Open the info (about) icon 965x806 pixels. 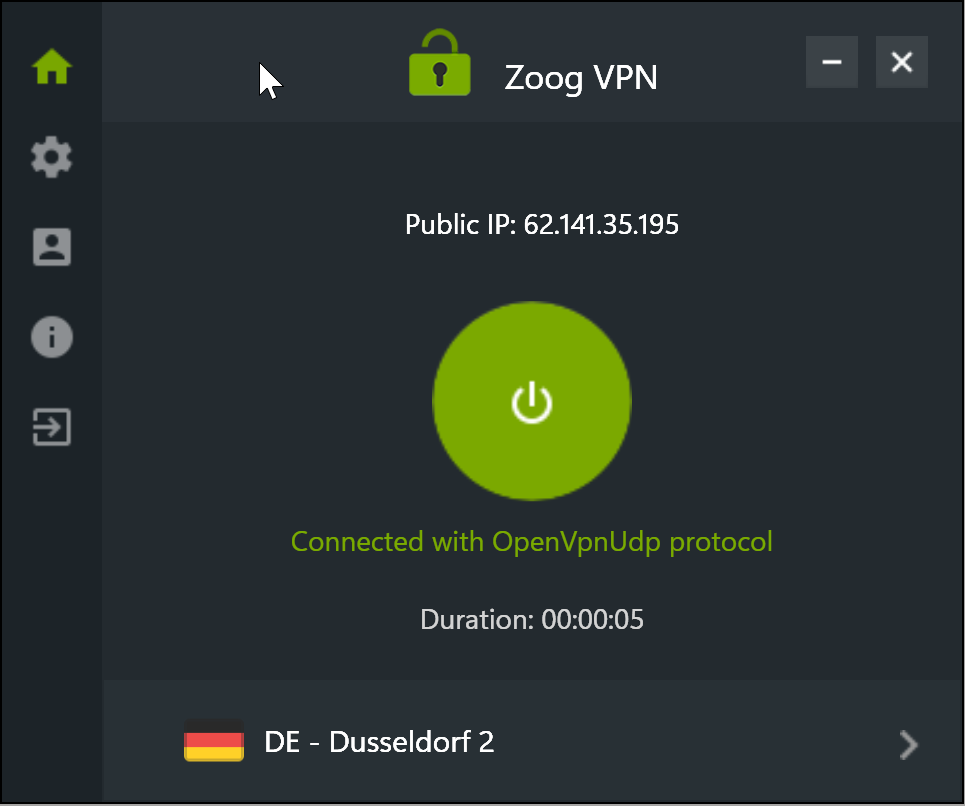[x=52, y=337]
